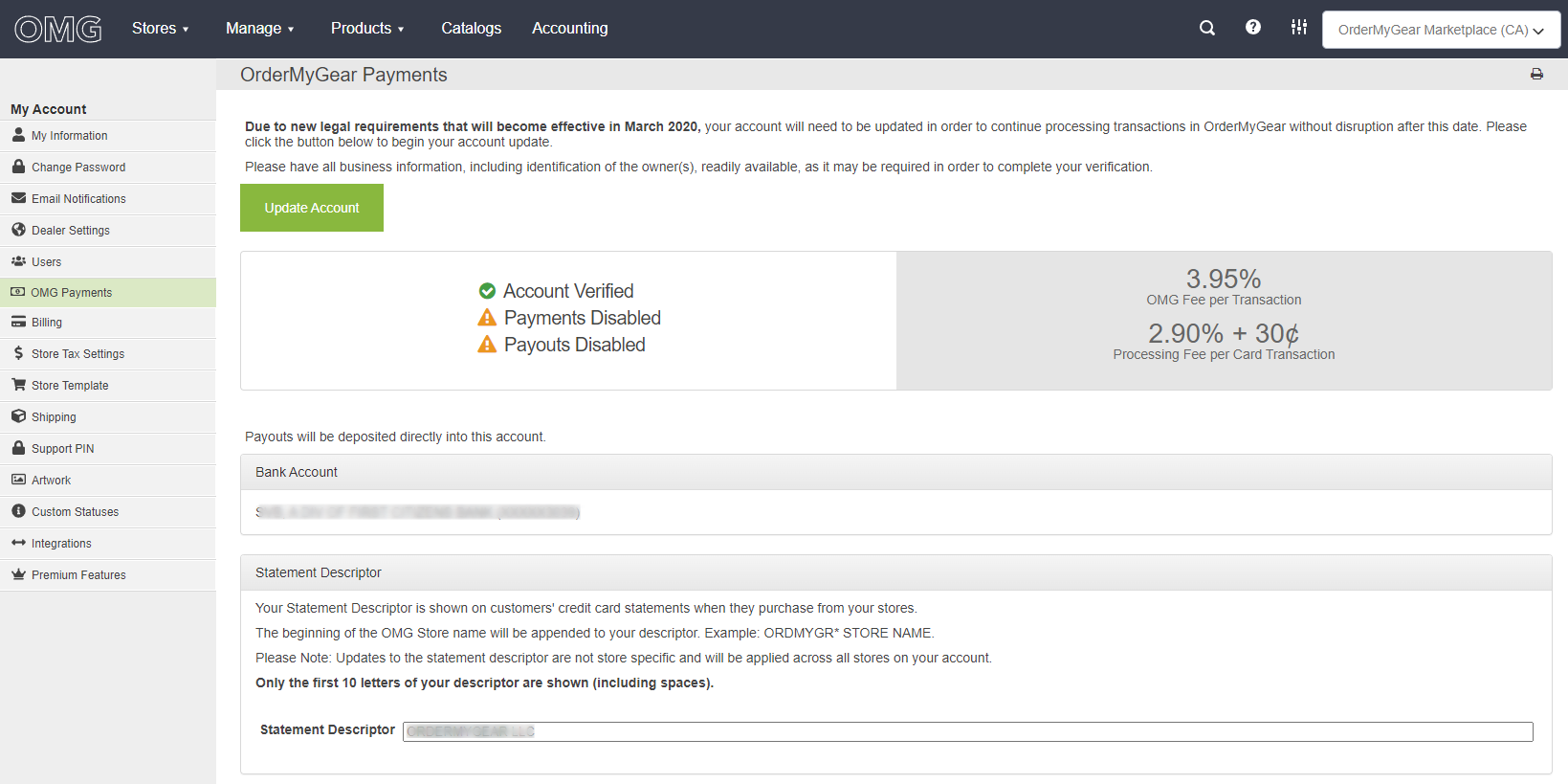Open Email Notifications settings
Viewport: 1568px width, 784px height.
[108, 199]
